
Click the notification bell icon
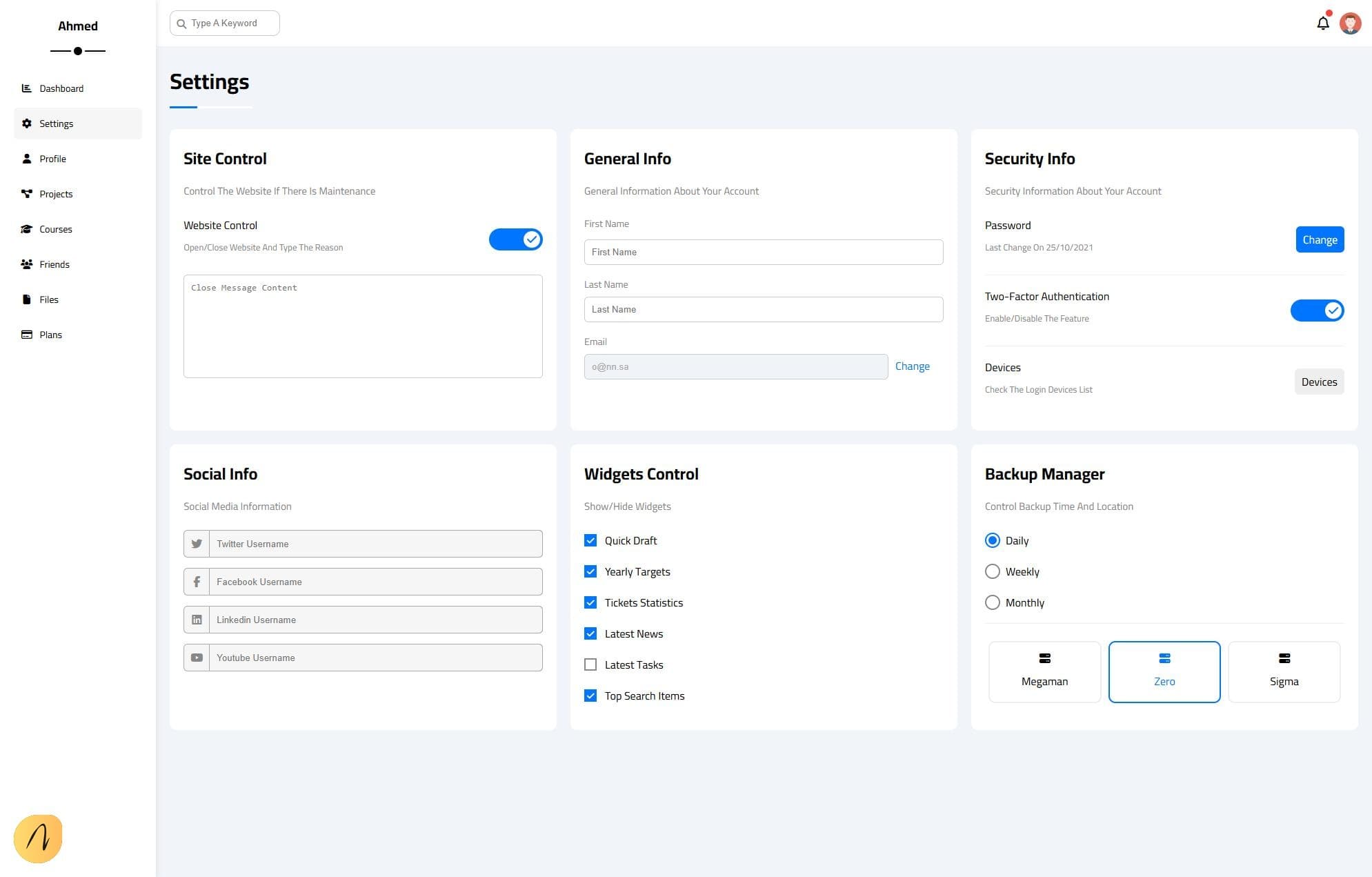point(1322,23)
